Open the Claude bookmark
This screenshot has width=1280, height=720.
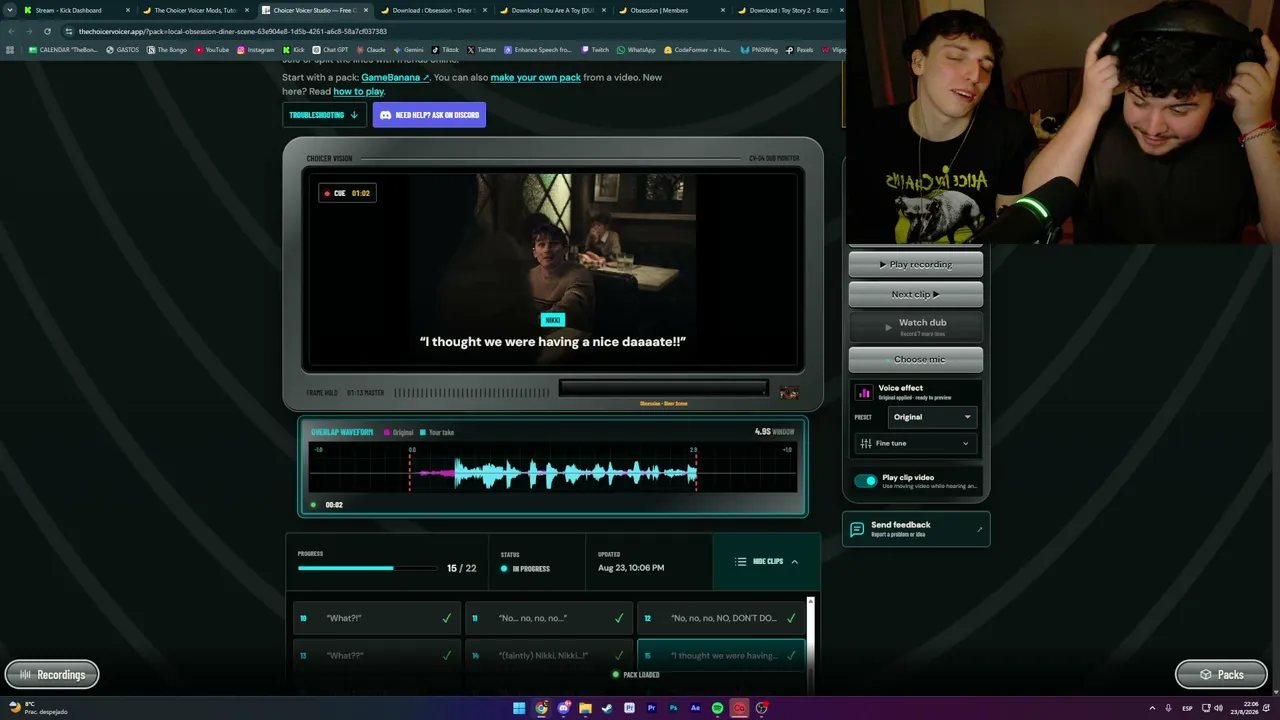pyautogui.click(x=371, y=50)
